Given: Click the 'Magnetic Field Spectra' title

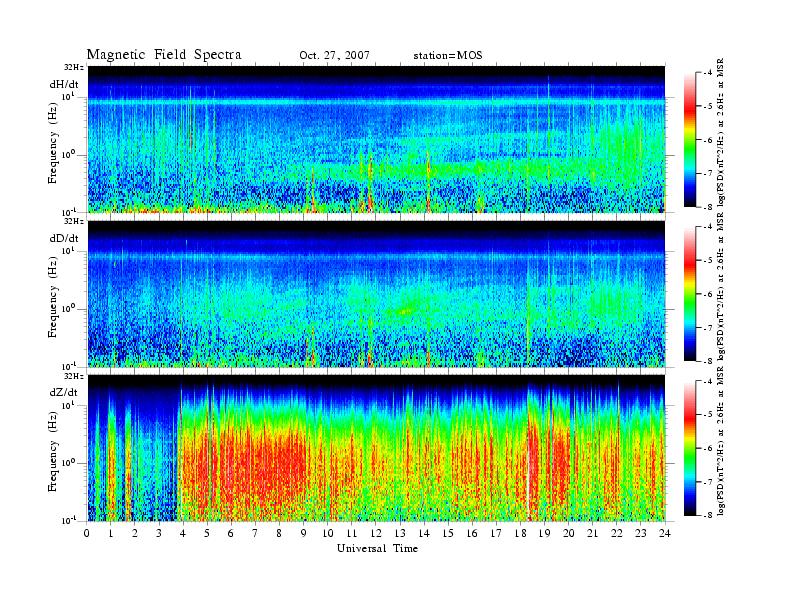Looking at the screenshot, I should [164, 55].
